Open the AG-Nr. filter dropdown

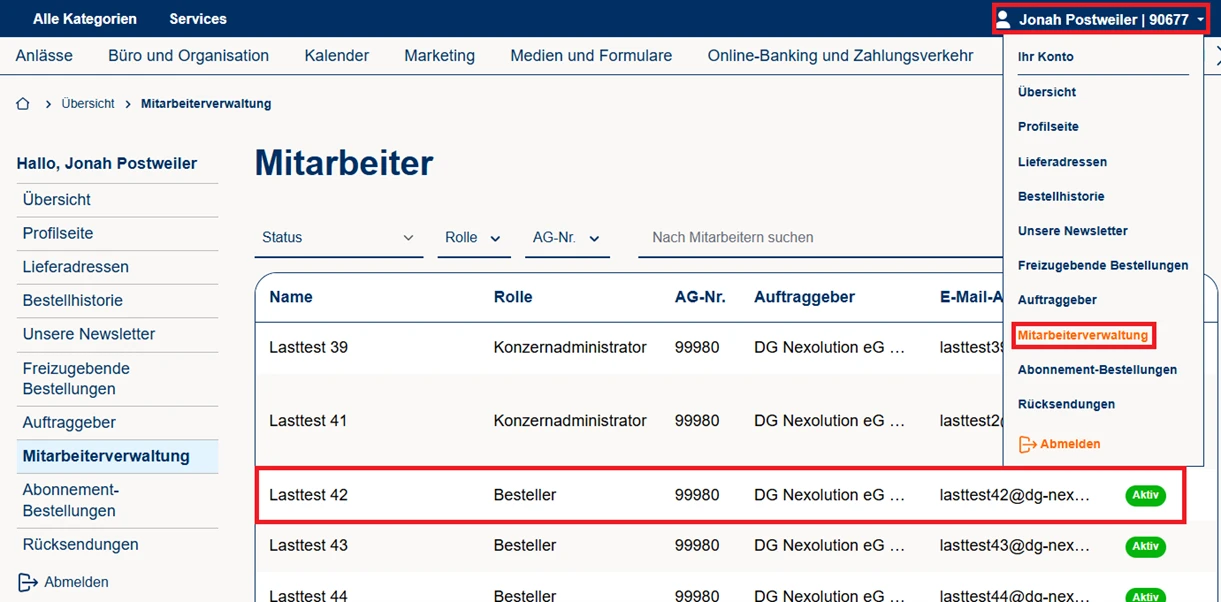pyautogui.click(x=566, y=238)
